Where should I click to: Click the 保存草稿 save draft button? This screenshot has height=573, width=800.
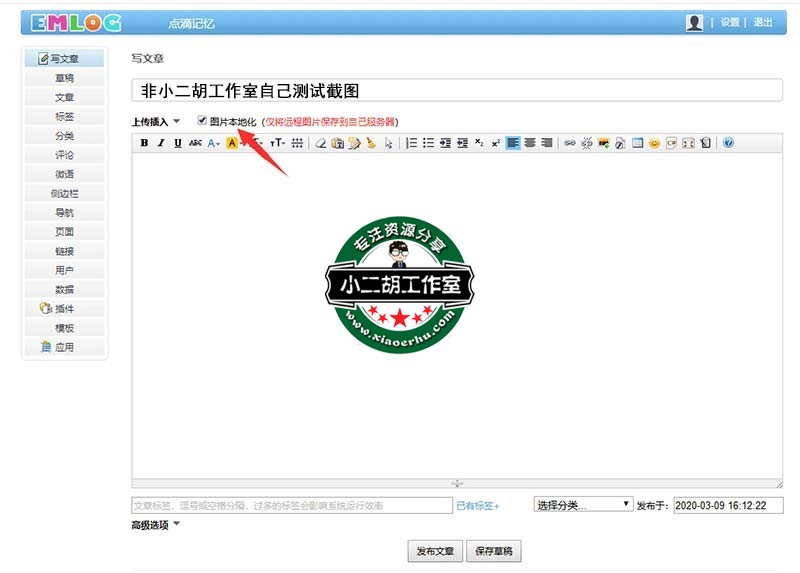click(x=494, y=551)
